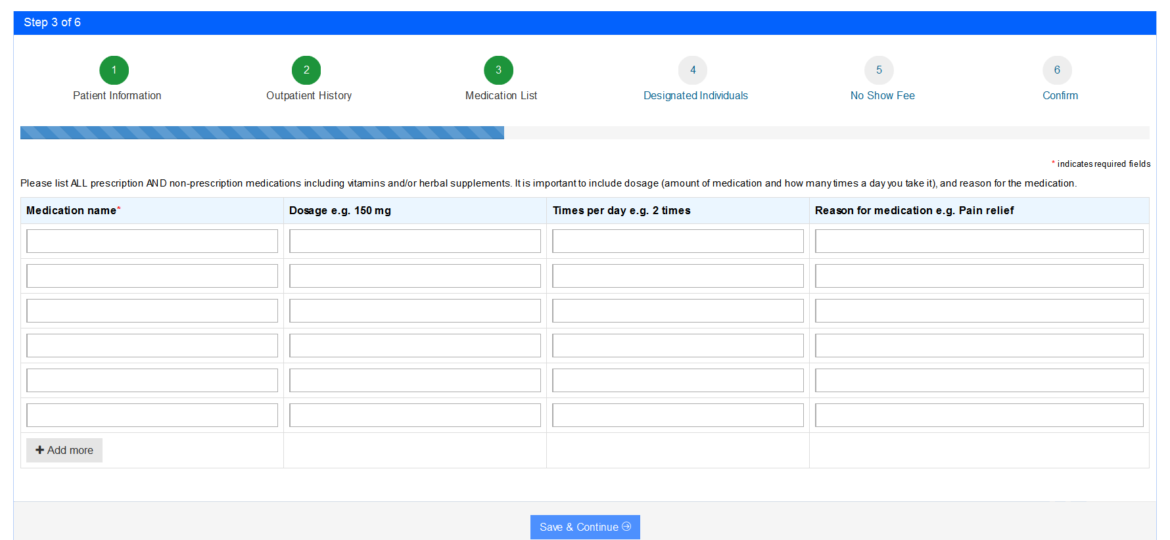1170x540 pixels.
Task: Click step 1 Patient Information circle
Action: 114,70
